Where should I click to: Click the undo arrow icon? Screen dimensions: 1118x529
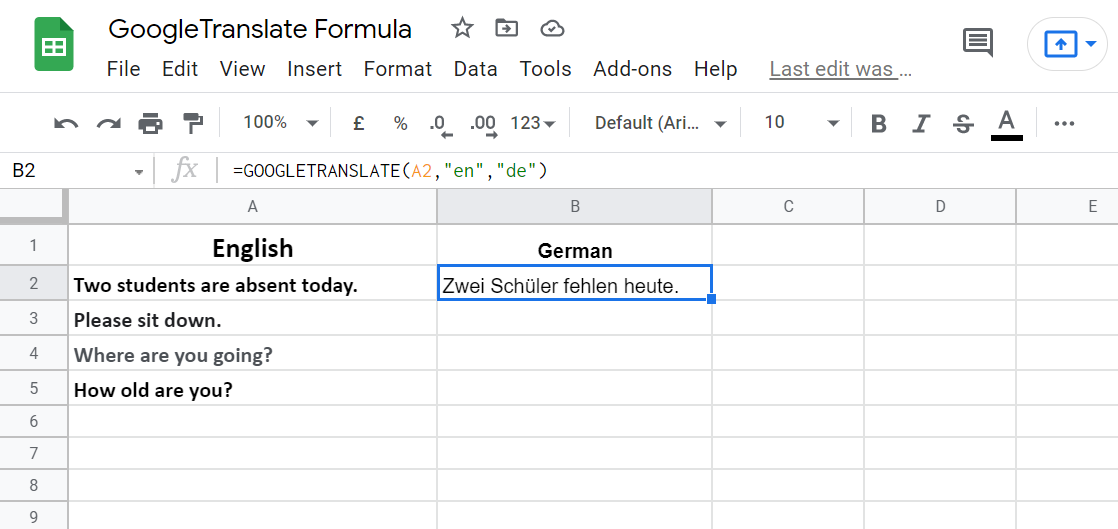[x=66, y=123]
